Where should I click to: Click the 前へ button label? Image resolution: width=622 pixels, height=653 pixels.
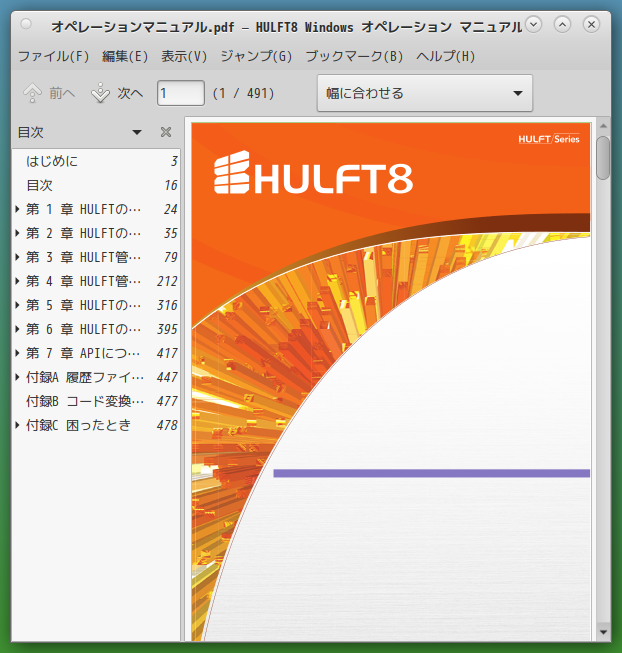pos(62,93)
